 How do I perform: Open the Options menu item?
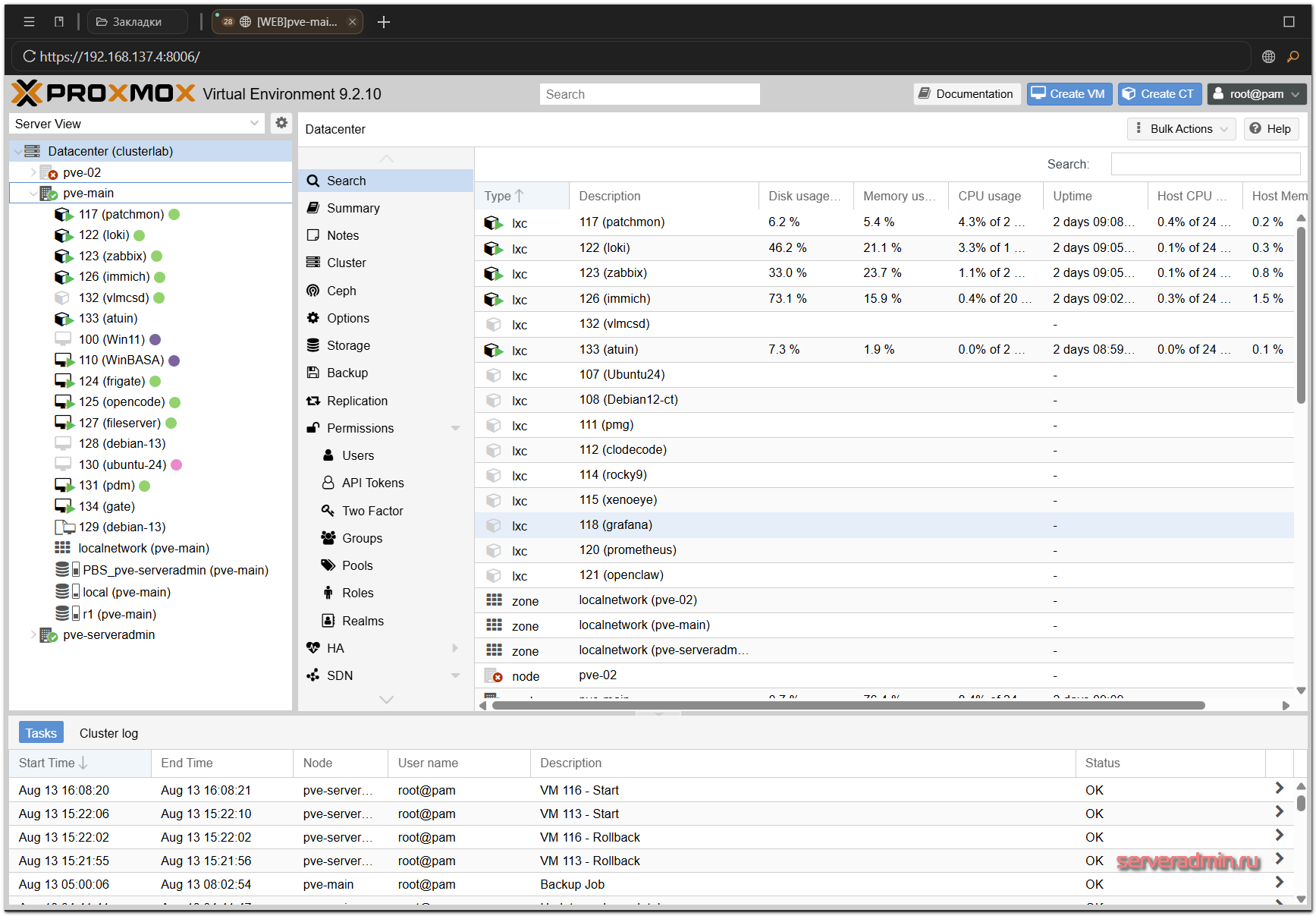pos(385,318)
